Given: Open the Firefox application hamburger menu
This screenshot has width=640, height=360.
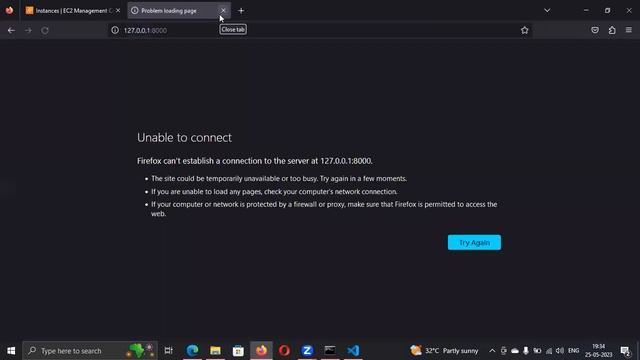Looking at the screenshot, I should pos(629,30).
